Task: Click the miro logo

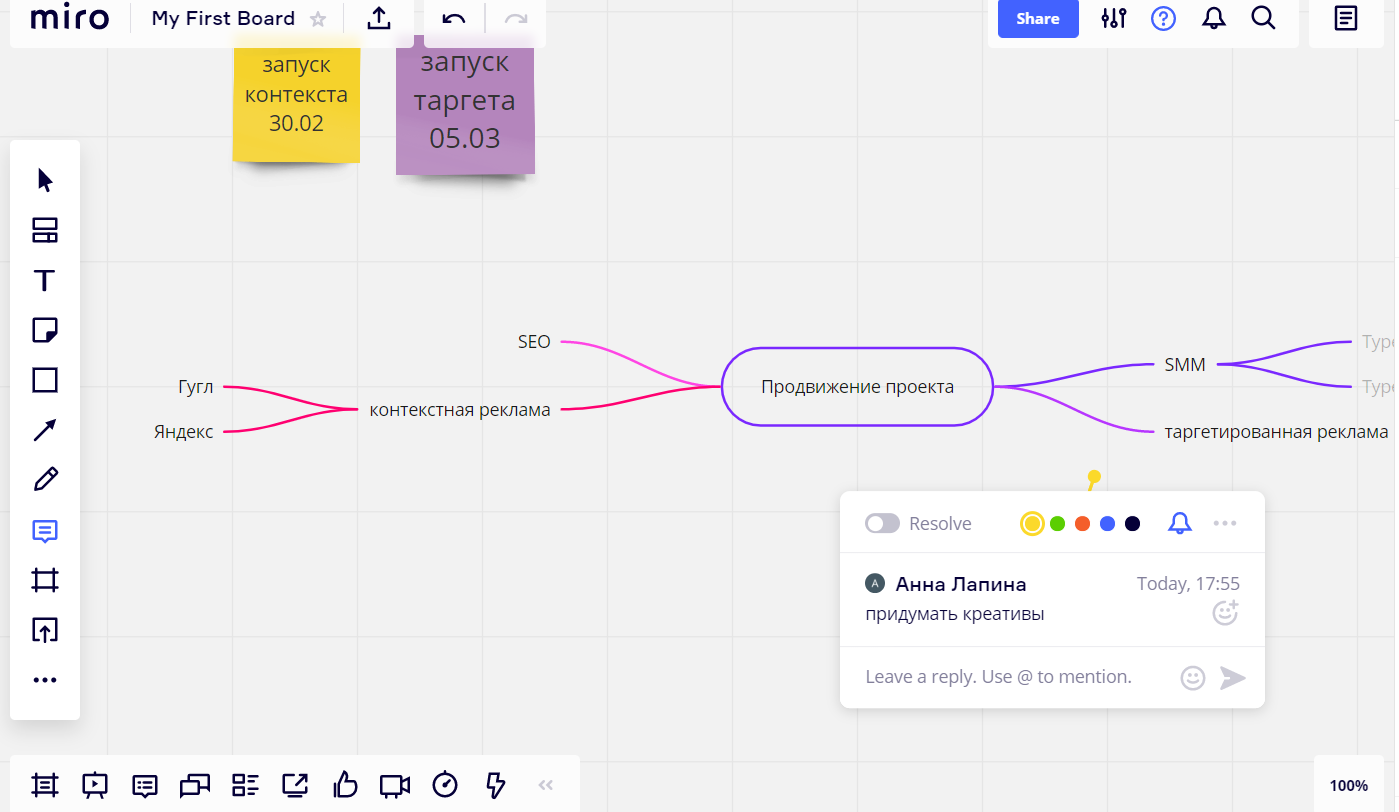Action: click(68, 18)
